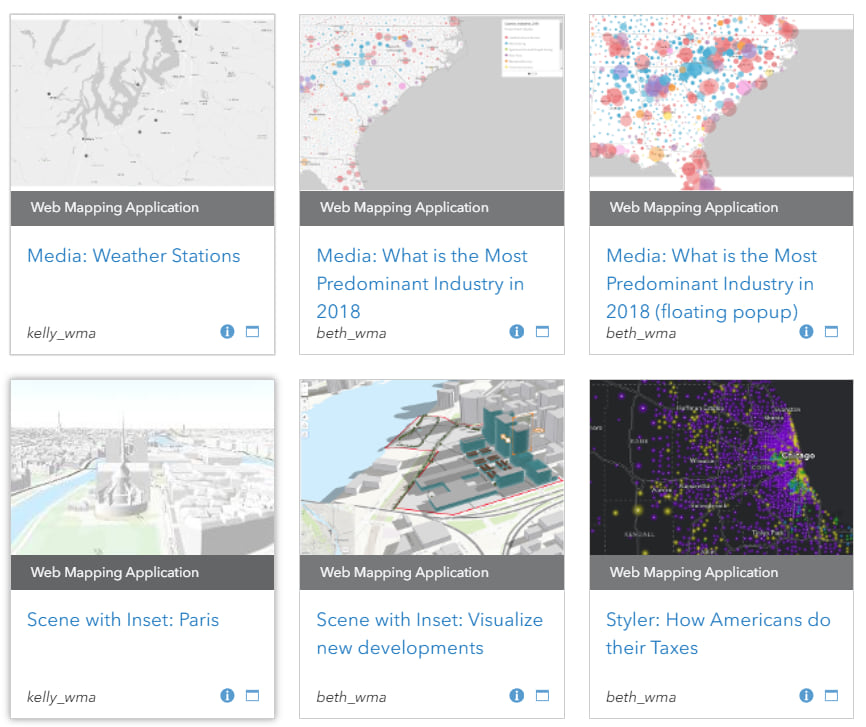Viewport: 866px width, 727px height.
Task: Click Web Mapping Application label on Taxes card
Action: pos(694,572)
